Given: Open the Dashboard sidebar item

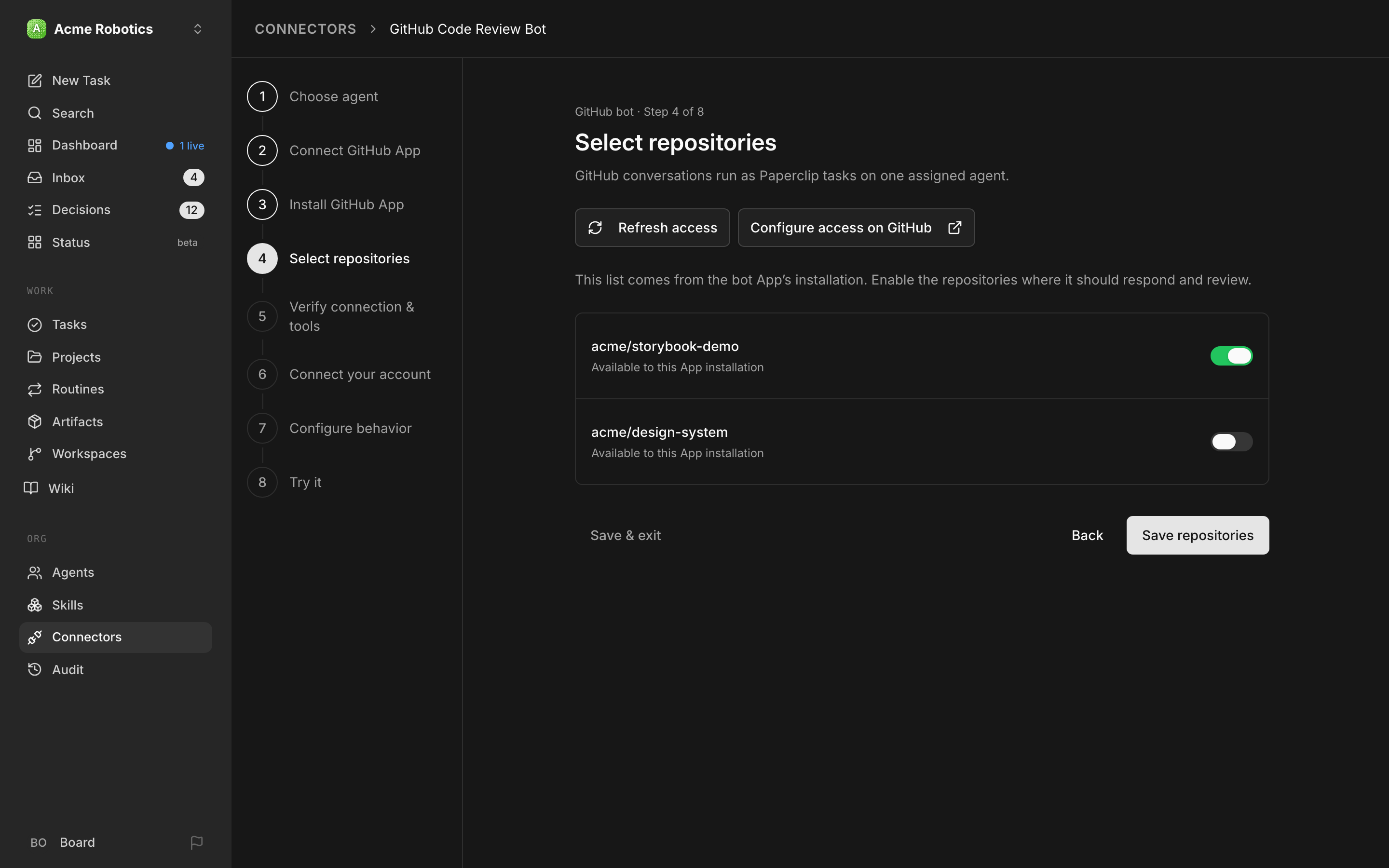Looking at the screenshot, I should [x=115, y=145].
